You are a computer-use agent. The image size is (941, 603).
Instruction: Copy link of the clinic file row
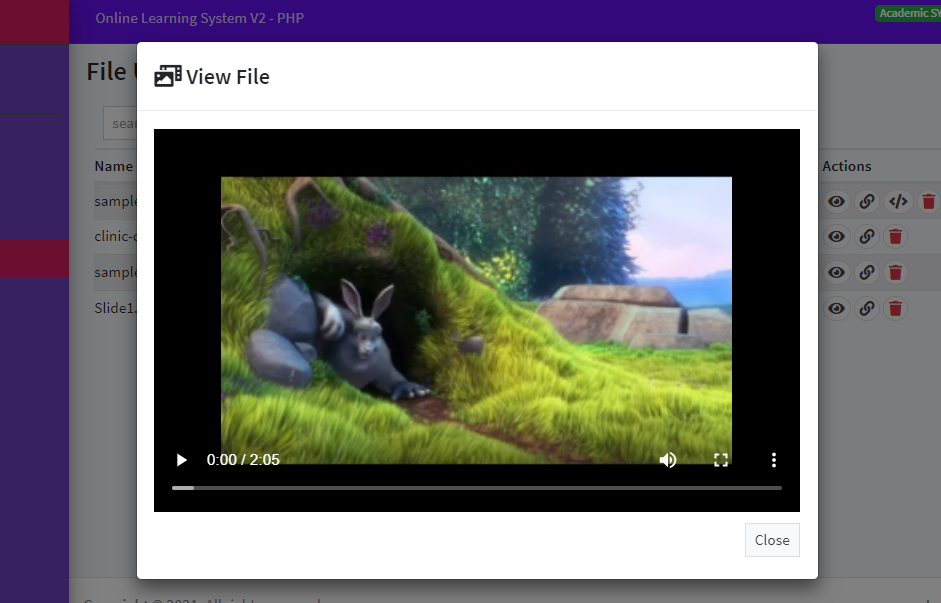867,236
